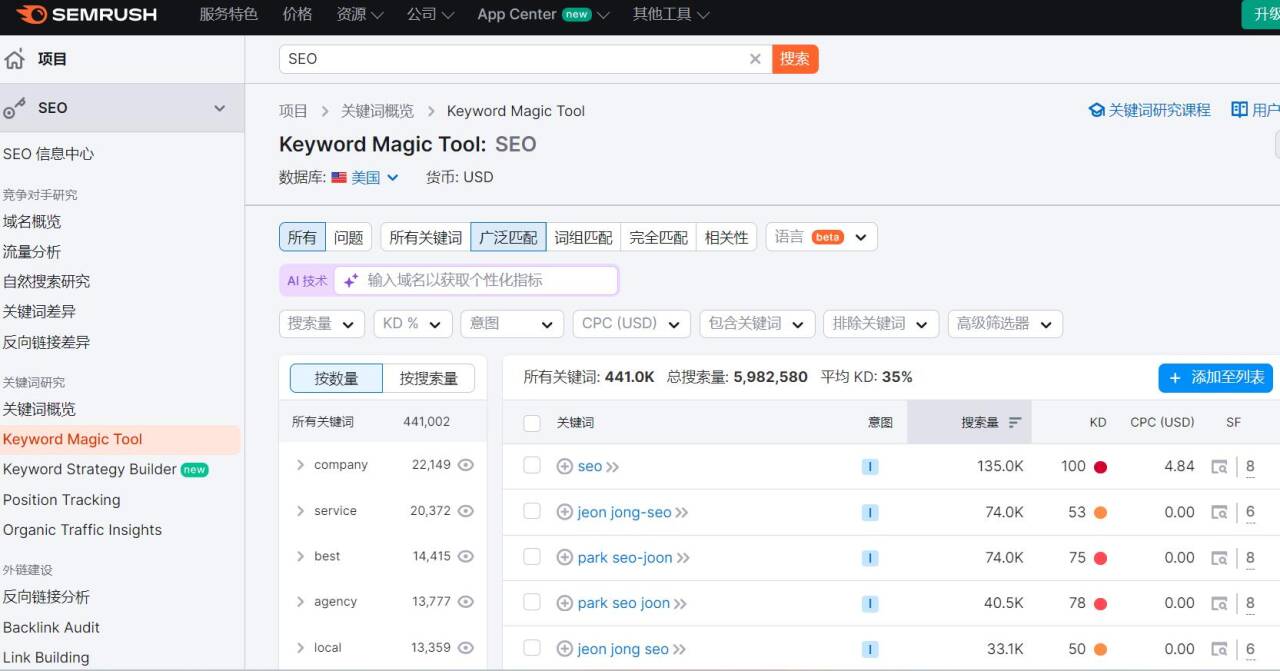Open the 意图 filter dropdown
The width and height of the screenshot is (1280, 671).
512,324
